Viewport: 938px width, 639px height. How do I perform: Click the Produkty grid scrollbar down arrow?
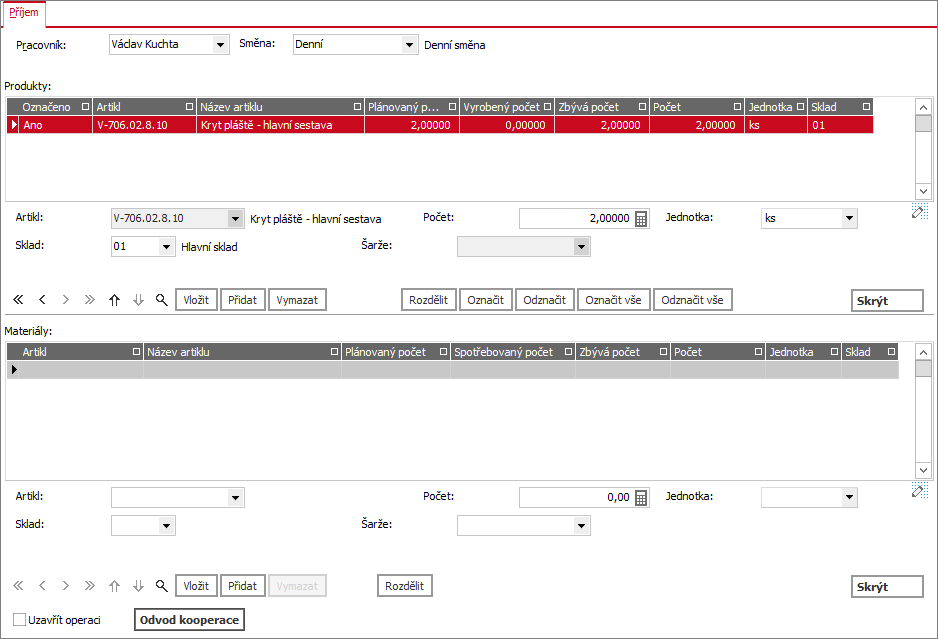923,191
